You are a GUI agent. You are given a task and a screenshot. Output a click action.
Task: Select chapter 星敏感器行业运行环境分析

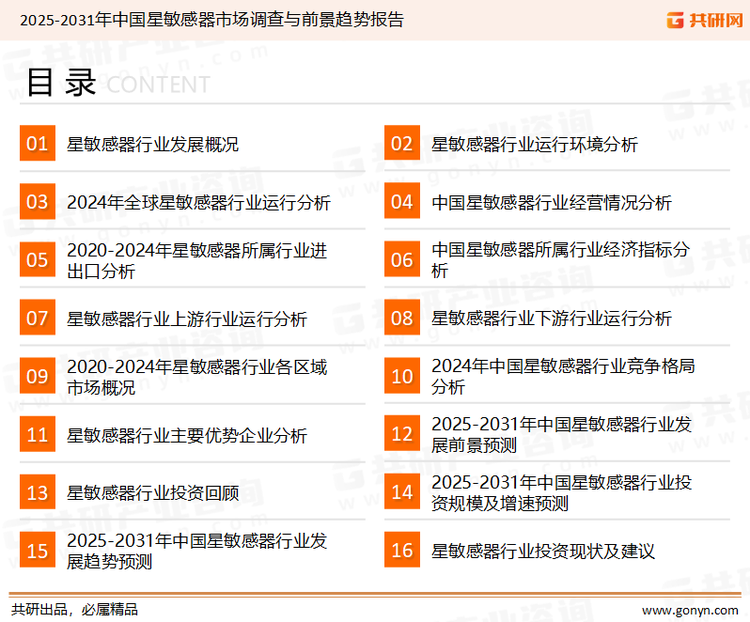click(x=535, y=144)
